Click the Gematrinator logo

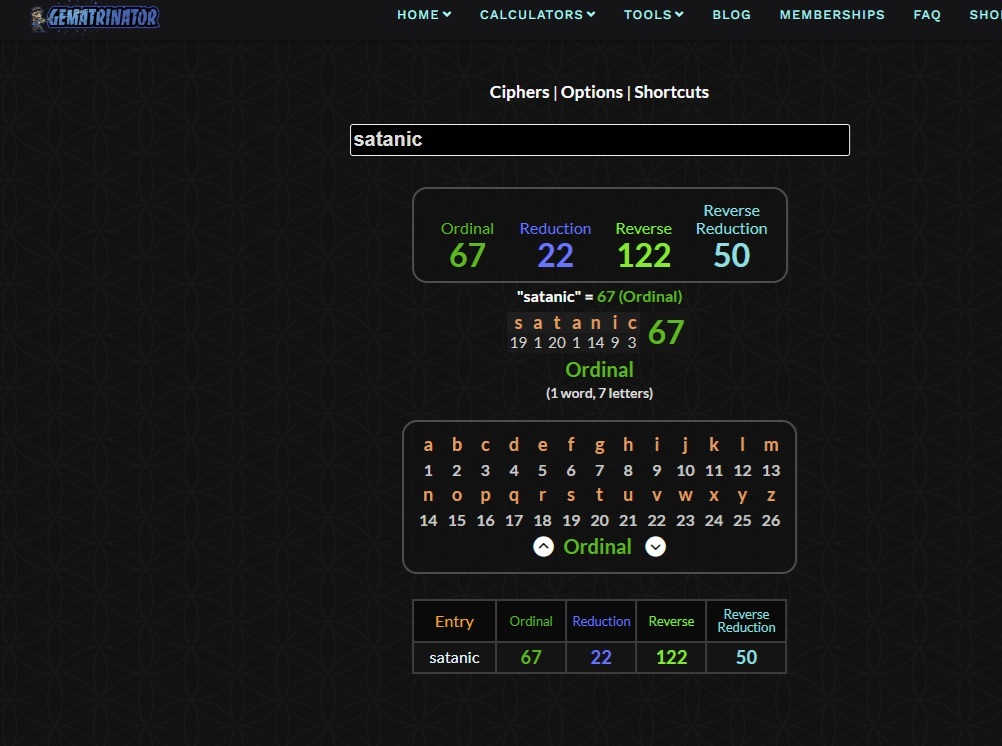click(x=95, y=17)
